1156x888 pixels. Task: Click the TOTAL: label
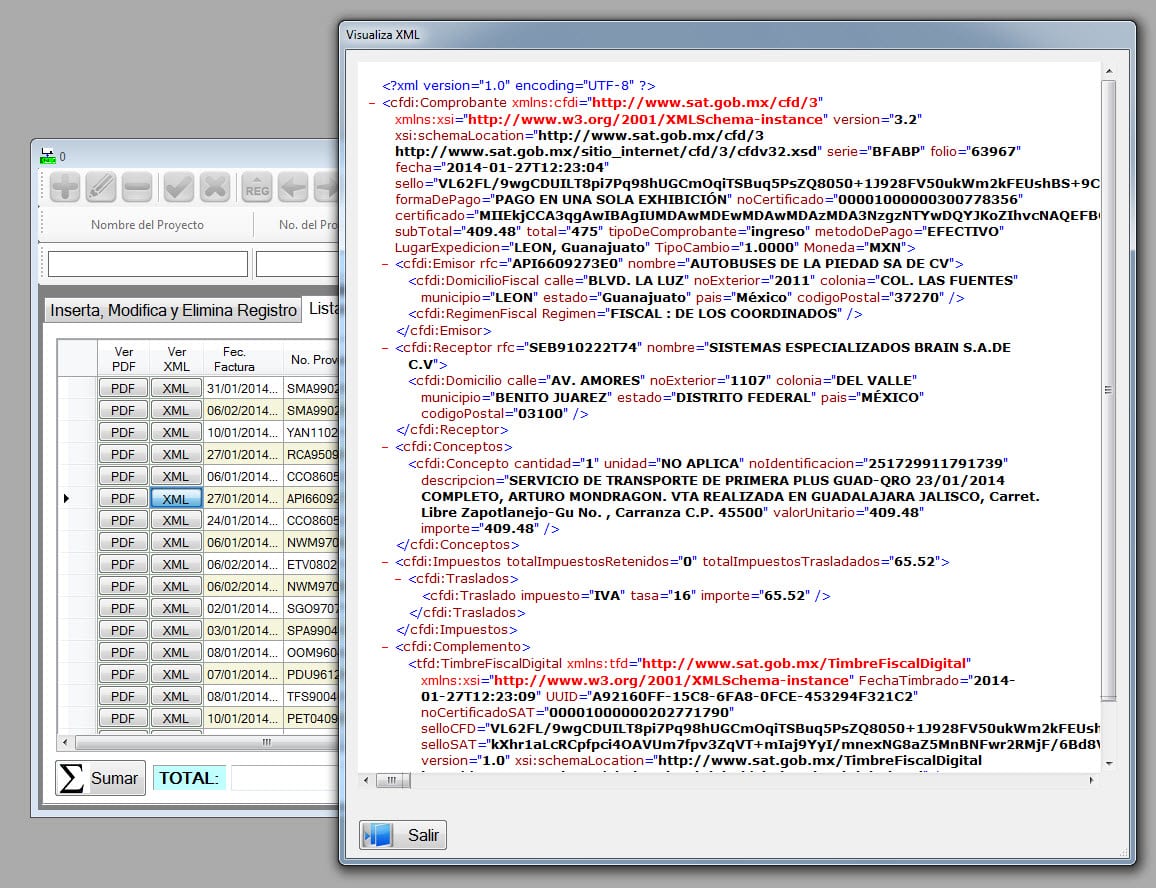click(x=189, y=778)
